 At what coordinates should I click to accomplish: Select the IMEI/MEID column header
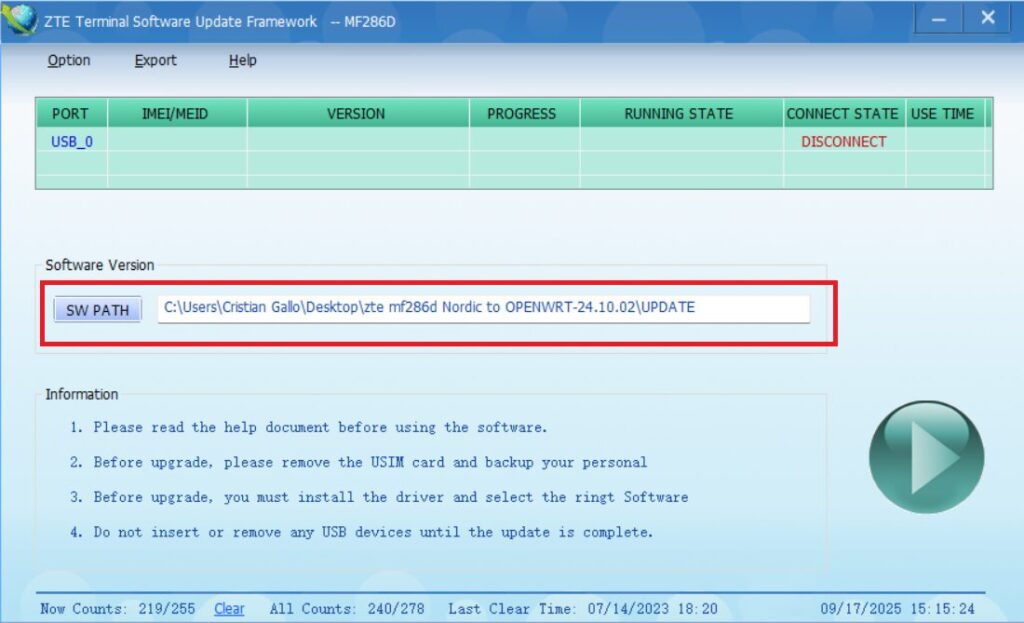point(176,114)
